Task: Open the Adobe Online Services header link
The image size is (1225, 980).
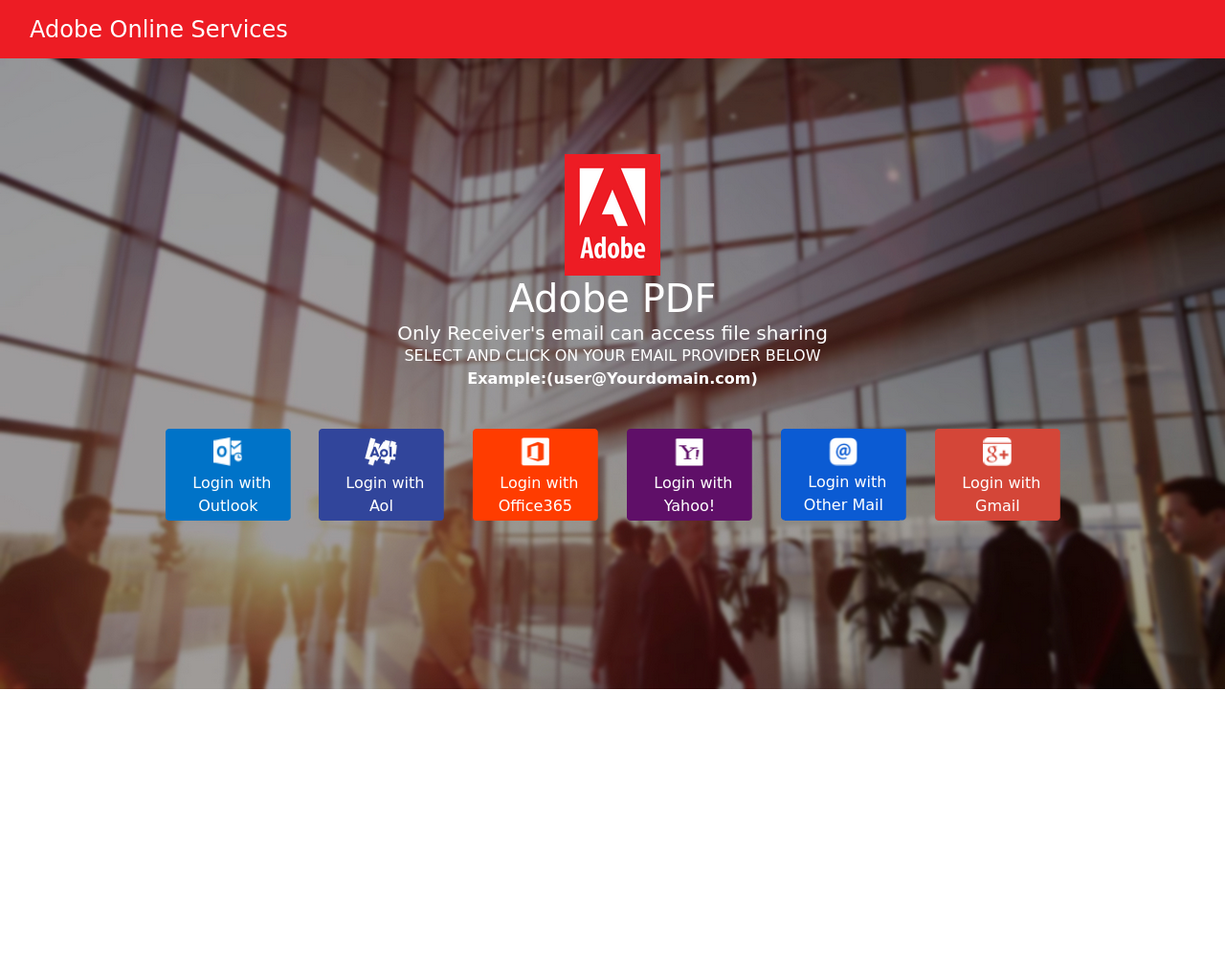Action: coord(159,30)
